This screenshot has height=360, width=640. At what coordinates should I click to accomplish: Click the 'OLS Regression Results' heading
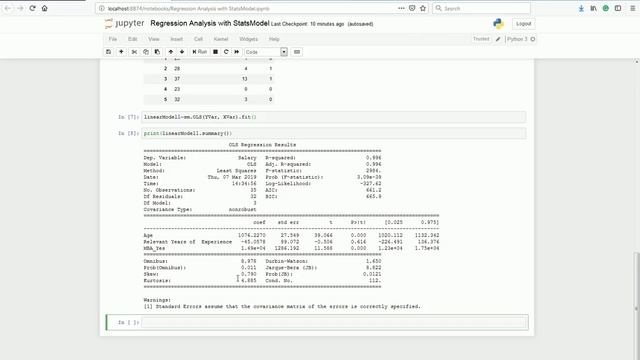262,145
